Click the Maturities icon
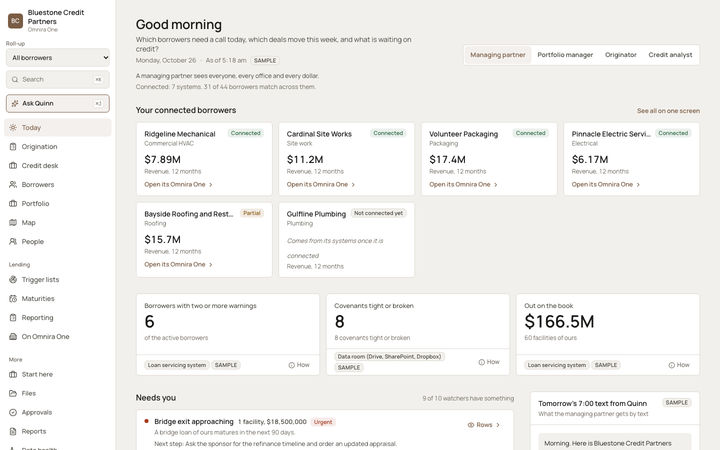 click(13, 298)
